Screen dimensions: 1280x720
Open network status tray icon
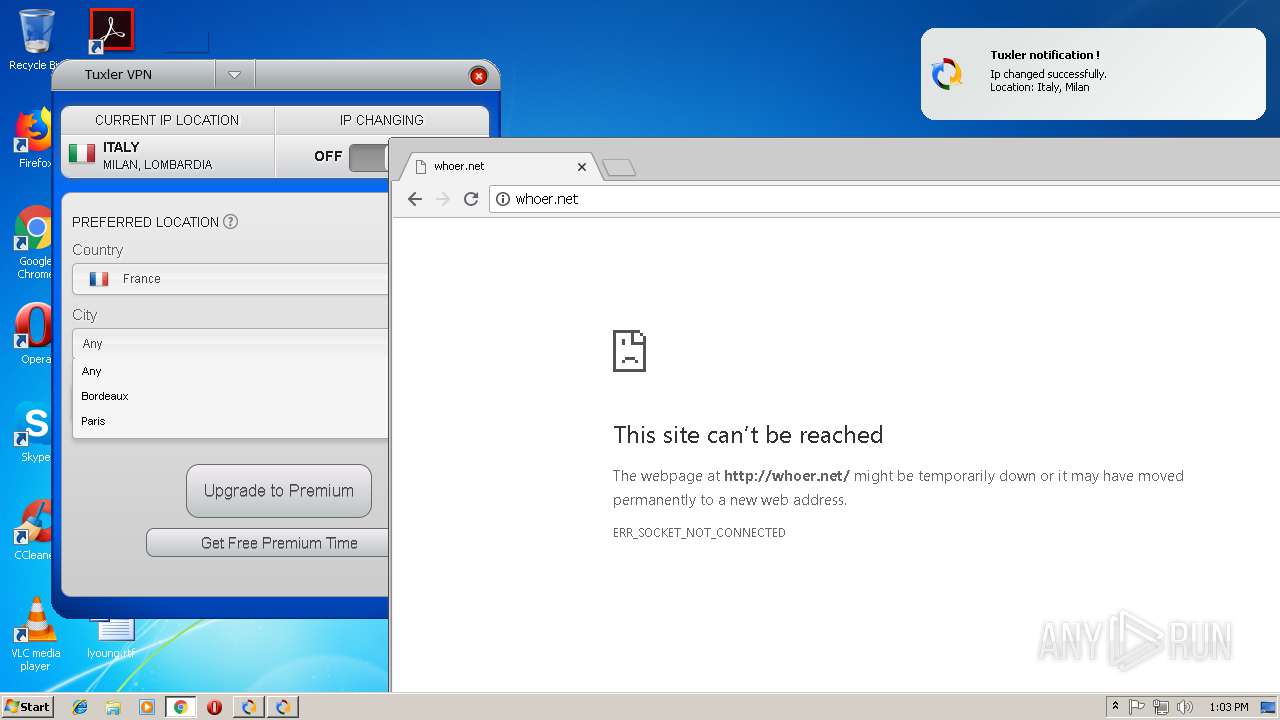[x=1161, y=707]
